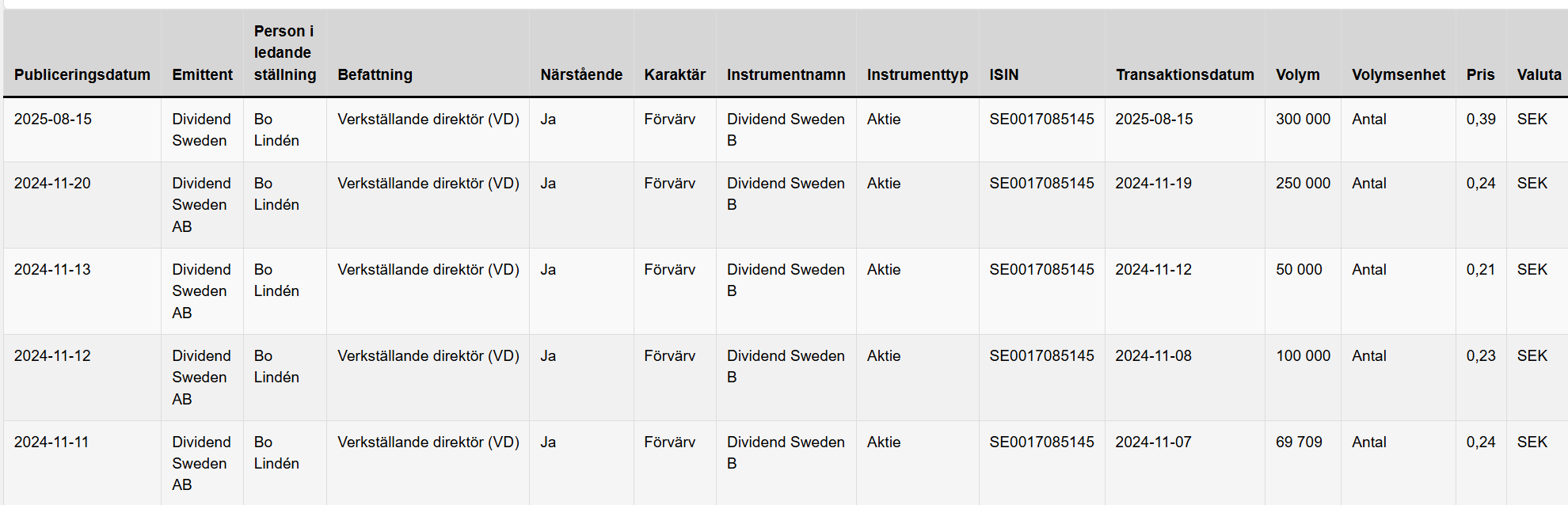Click the 69 709 volume cell
Image resolution: width=1568 pixels, height=505 pixels.
tap(1299, 442)
